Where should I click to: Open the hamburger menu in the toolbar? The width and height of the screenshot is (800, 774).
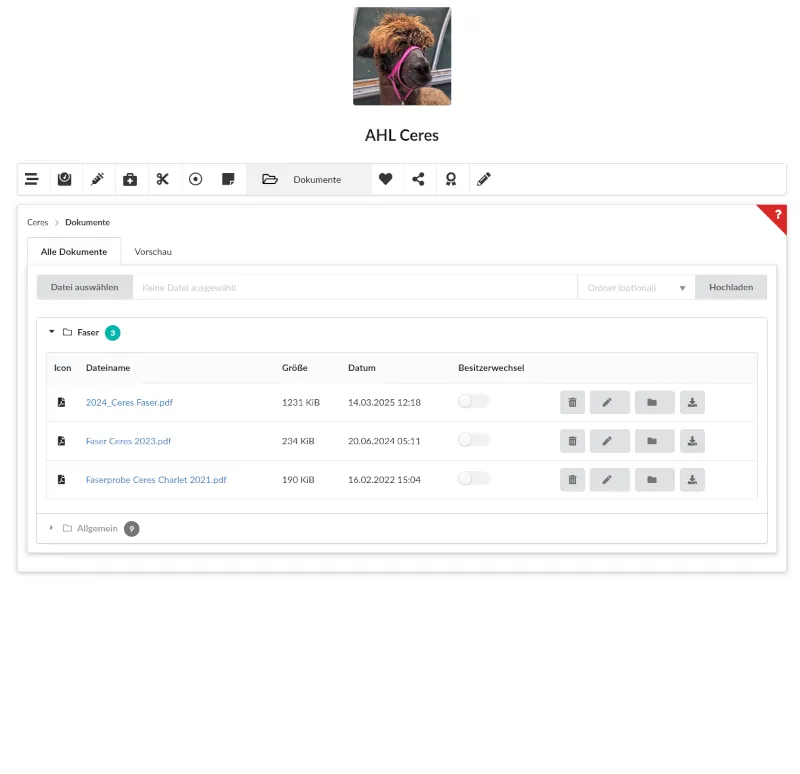(x=32, y=180)
